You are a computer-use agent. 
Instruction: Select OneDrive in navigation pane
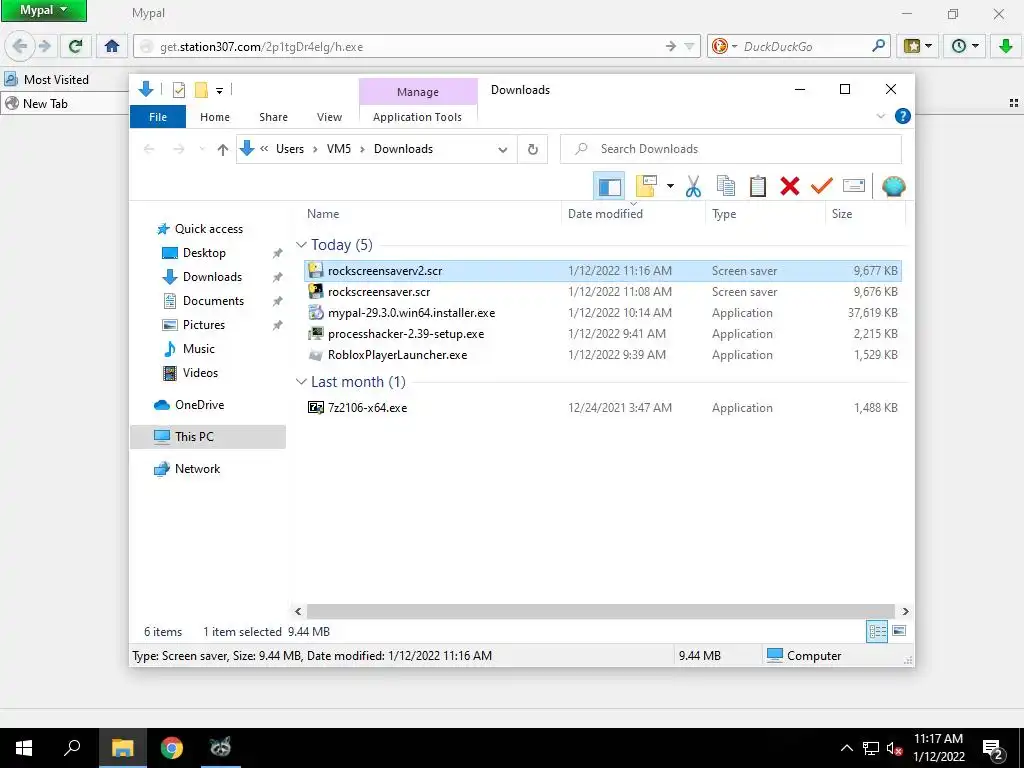(199, 405)
